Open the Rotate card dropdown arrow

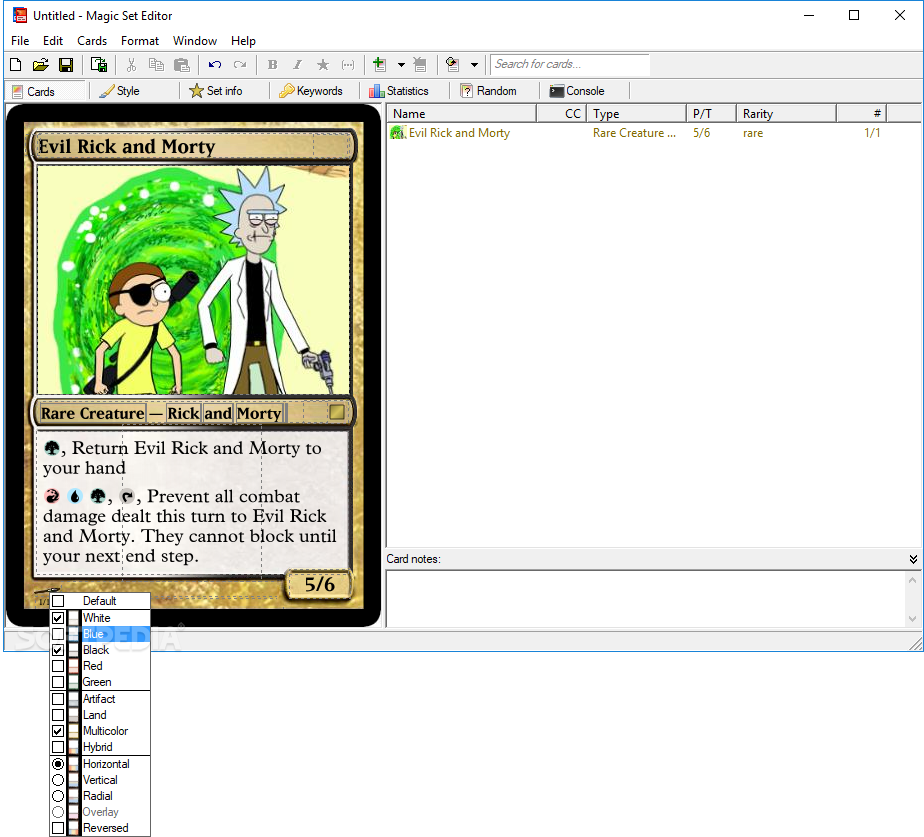coord(474,65)
